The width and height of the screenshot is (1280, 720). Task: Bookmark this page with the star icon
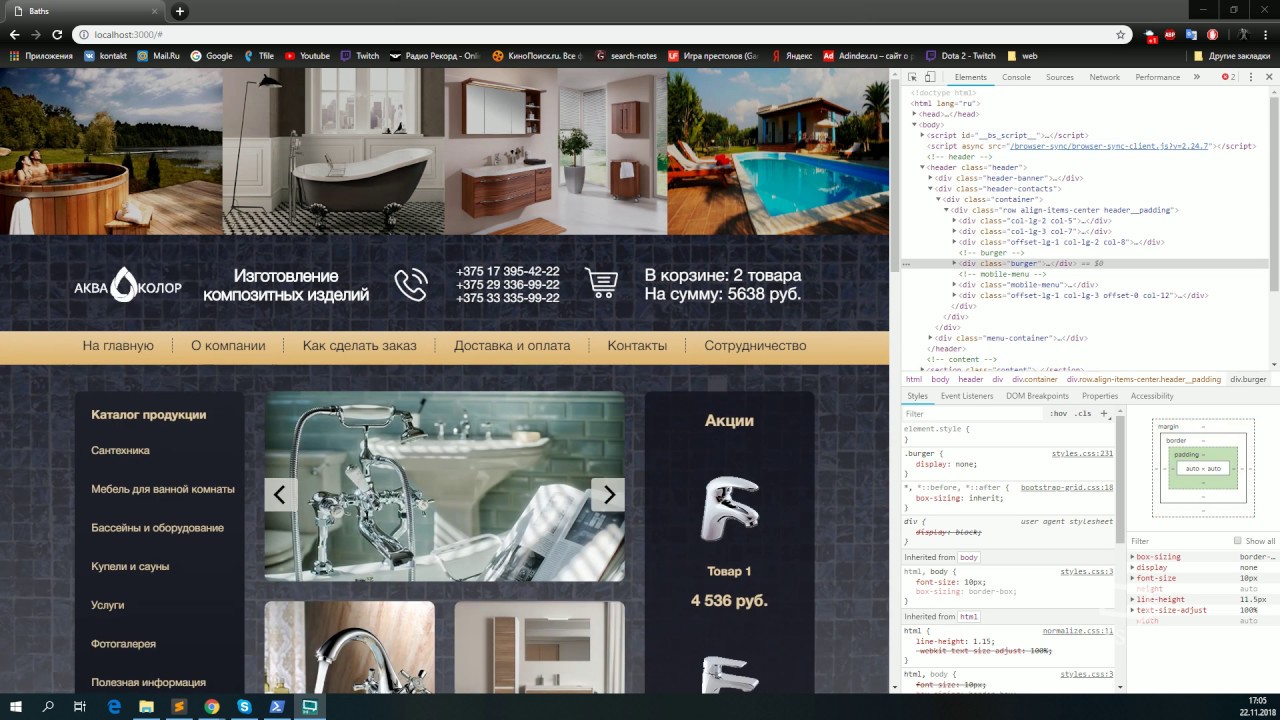tap(1121, 34)
